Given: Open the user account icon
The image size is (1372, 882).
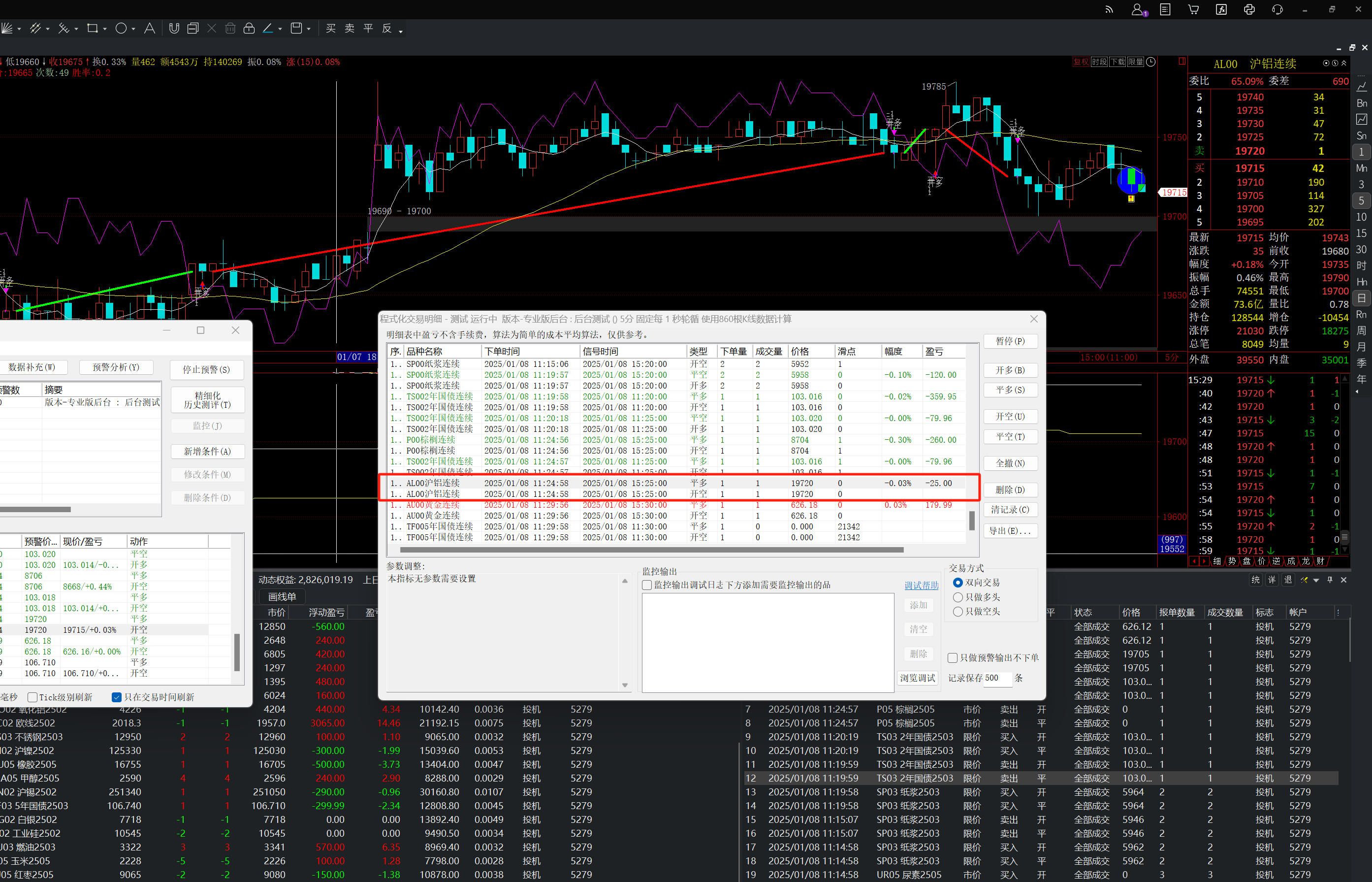Looking at the screenshot, I should click(x=1138, y=9).
